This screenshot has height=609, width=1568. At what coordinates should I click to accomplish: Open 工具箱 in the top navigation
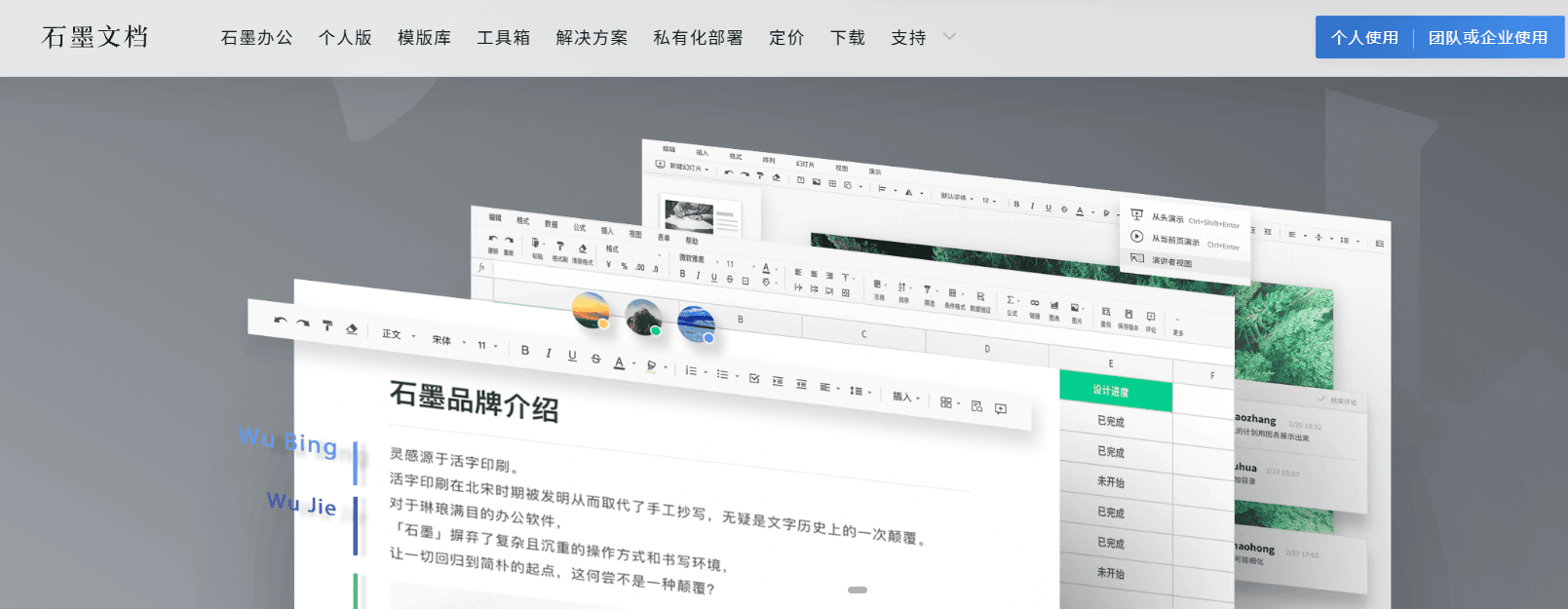pyautogui.click(x=504, y=37)
